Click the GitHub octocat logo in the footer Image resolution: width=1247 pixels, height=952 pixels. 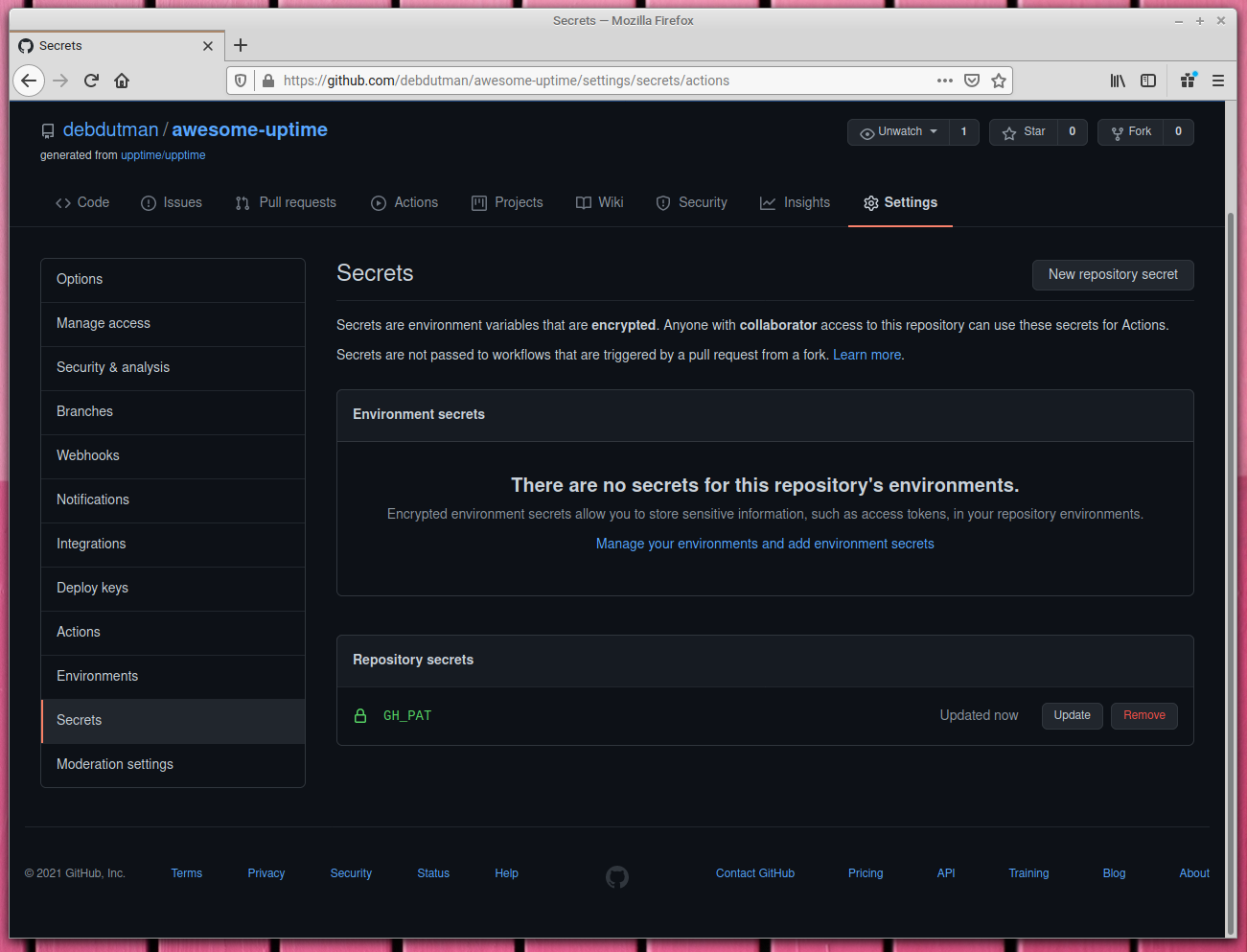[x=616, y=876]
